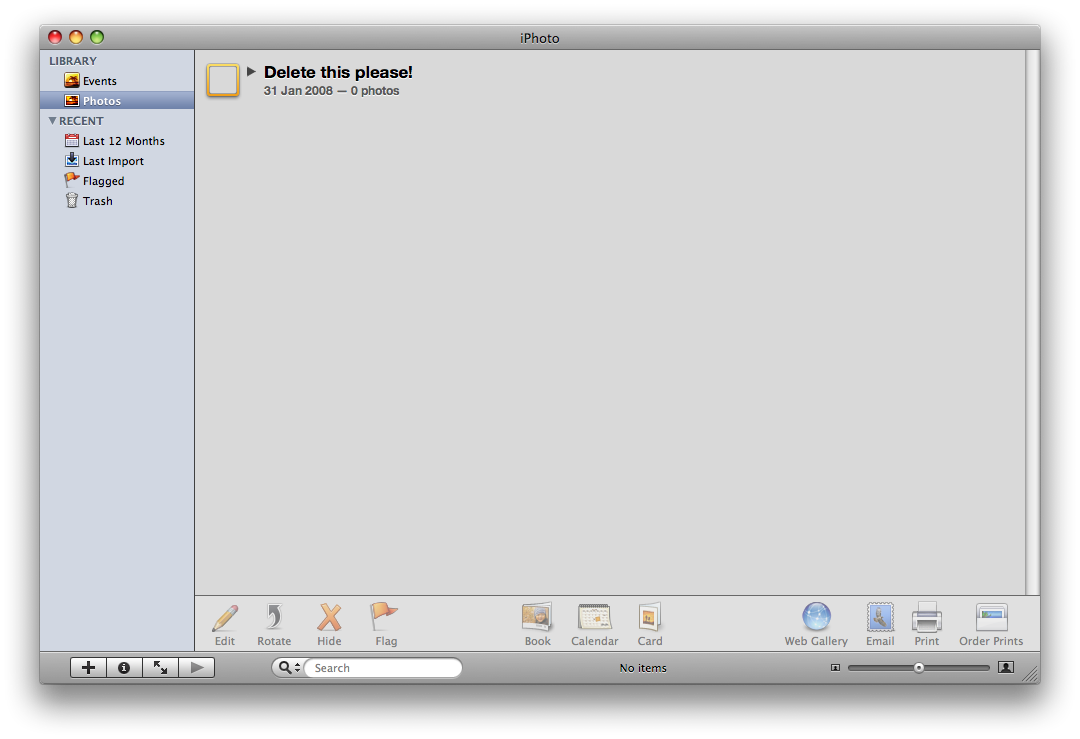1080x739 pixels.
Task: Click the Last 12 Months calendar icon
Action: [72, 140]
